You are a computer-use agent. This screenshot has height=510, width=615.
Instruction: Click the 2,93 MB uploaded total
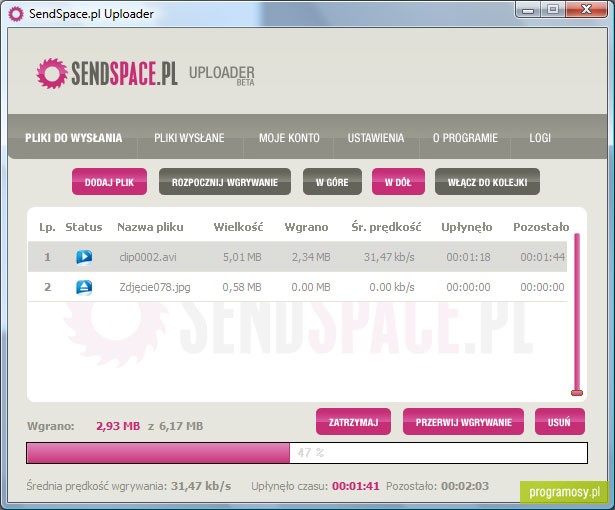pyautogui.click(x=118, y=426)
